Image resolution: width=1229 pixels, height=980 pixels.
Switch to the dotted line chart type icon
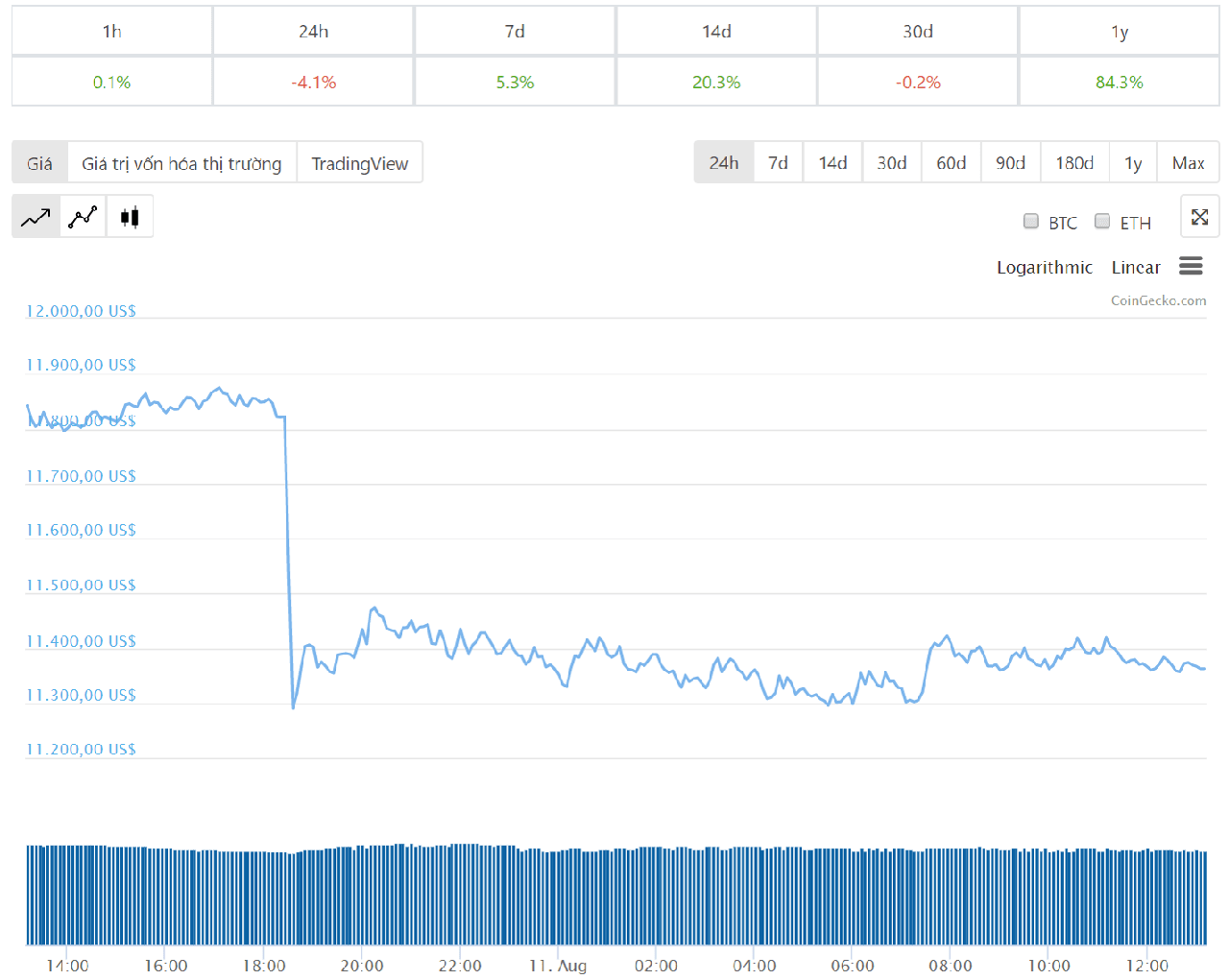click(83, 217)
